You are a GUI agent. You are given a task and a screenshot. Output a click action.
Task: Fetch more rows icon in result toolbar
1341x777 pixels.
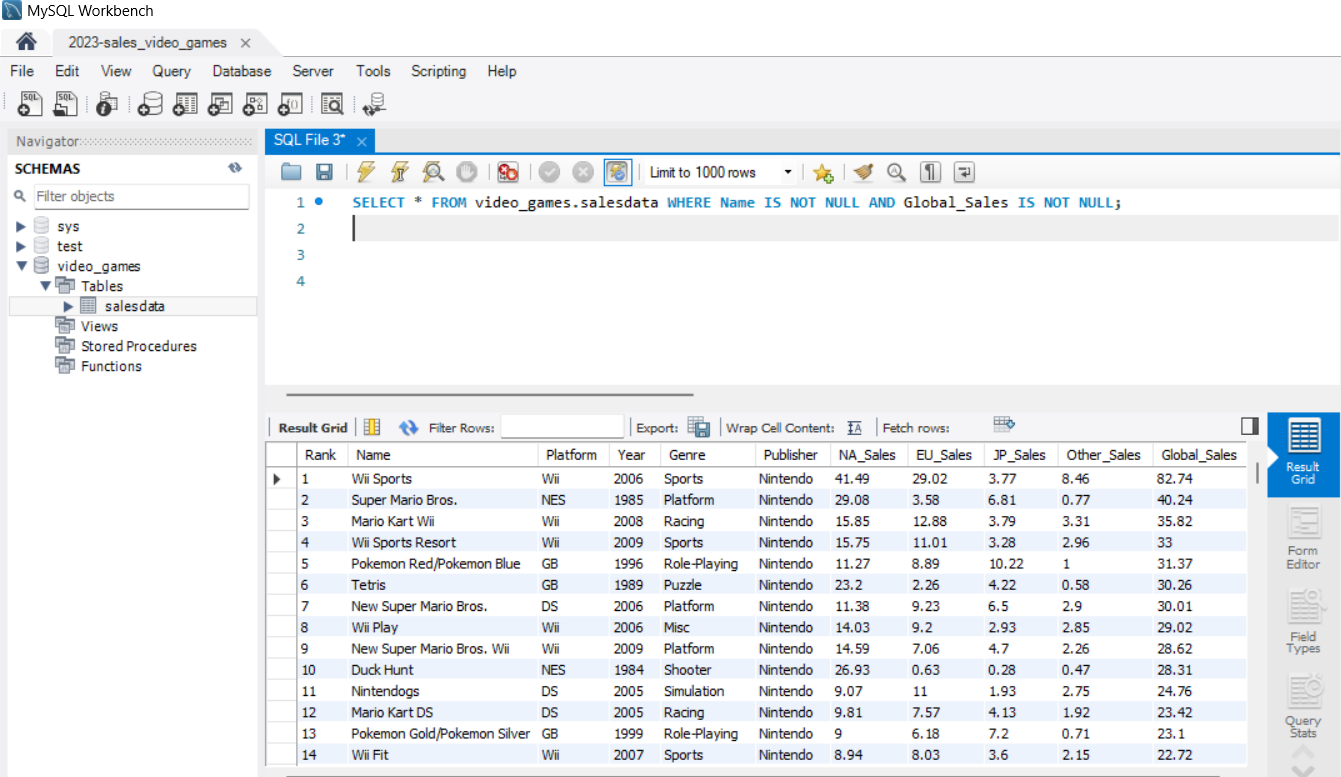pyautogui.click(x=1004, y=425)
